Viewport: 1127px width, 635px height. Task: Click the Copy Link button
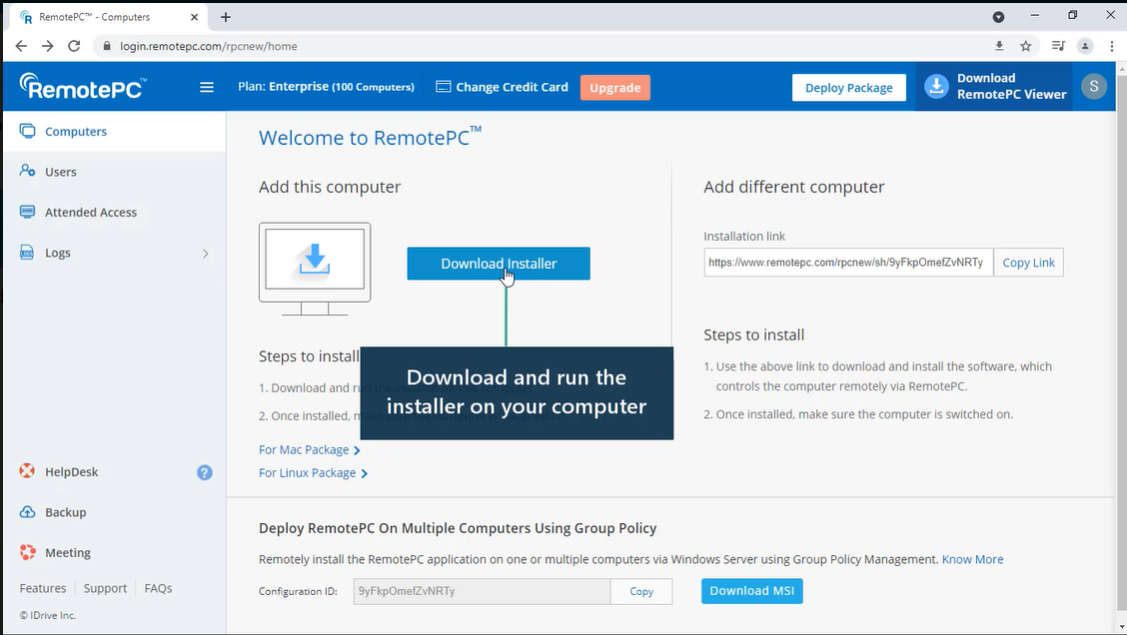tap(1029, 262)
